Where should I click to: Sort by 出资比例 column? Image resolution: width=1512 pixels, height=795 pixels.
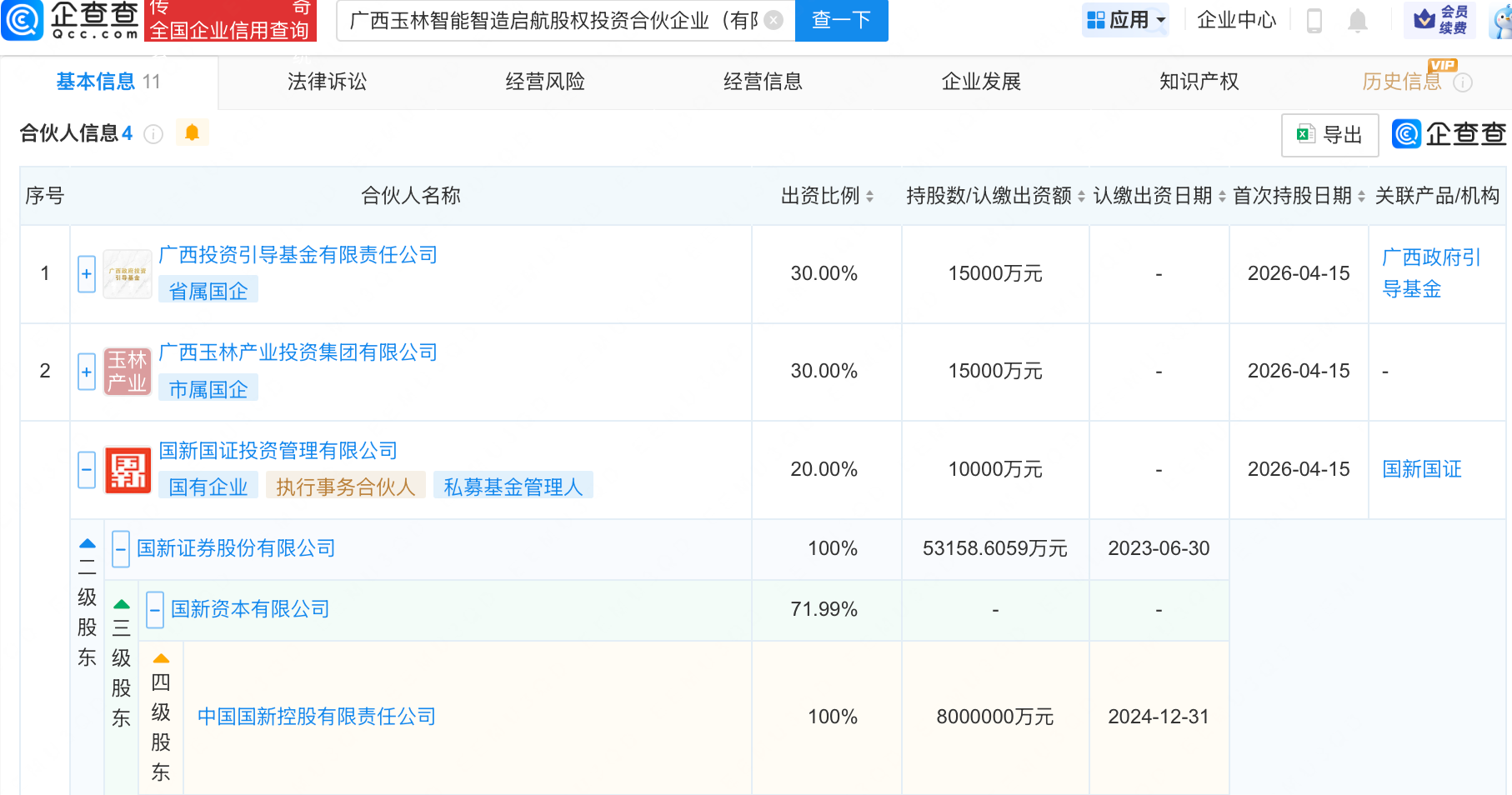(869, 197)
